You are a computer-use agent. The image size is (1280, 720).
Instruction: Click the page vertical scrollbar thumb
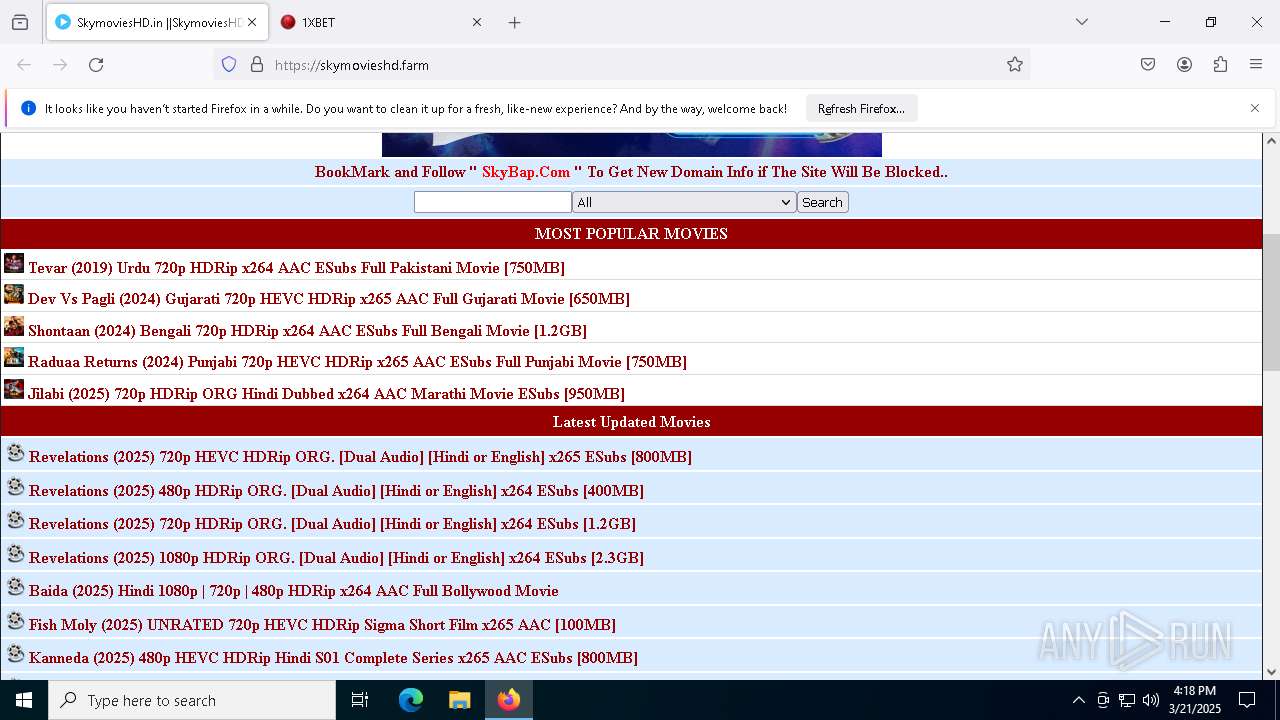(x=1271, y=302)
